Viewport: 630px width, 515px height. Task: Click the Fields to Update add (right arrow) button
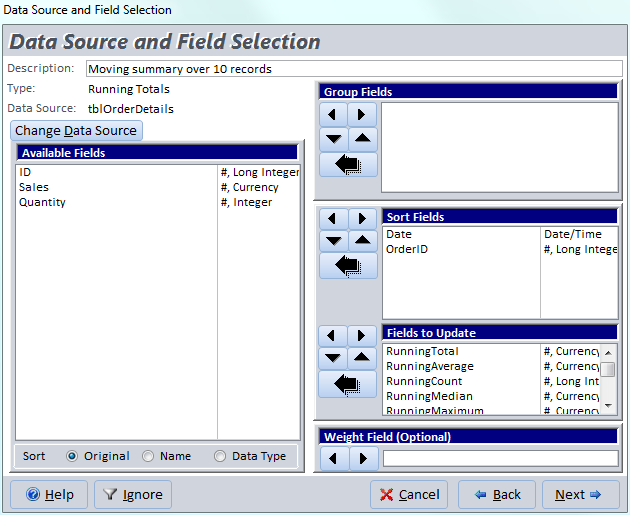[362, 335]
